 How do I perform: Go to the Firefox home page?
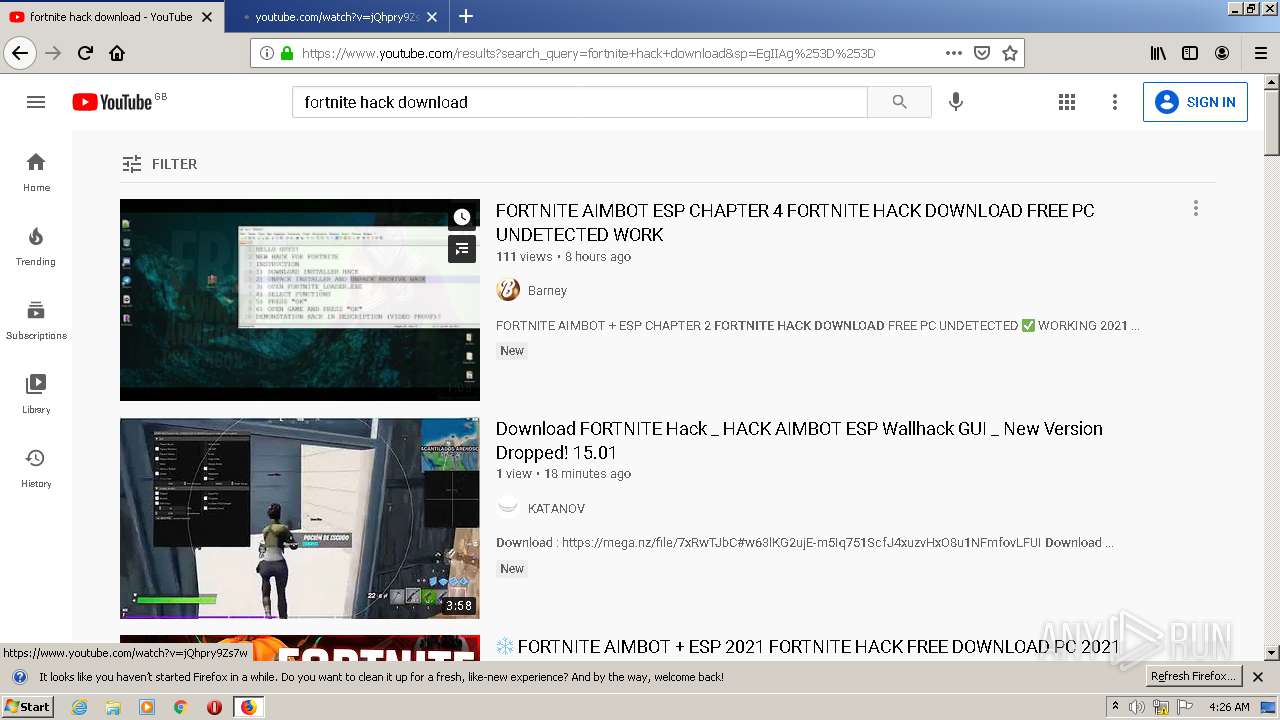coord(117,53)
